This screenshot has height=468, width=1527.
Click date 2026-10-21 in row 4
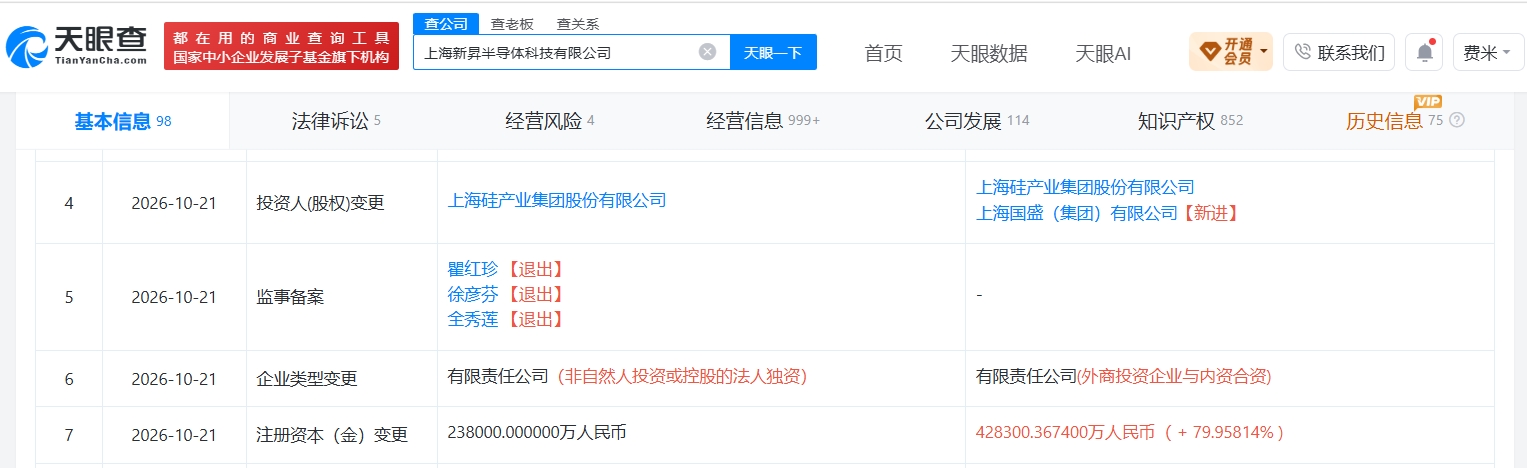[x=174, y=203]
